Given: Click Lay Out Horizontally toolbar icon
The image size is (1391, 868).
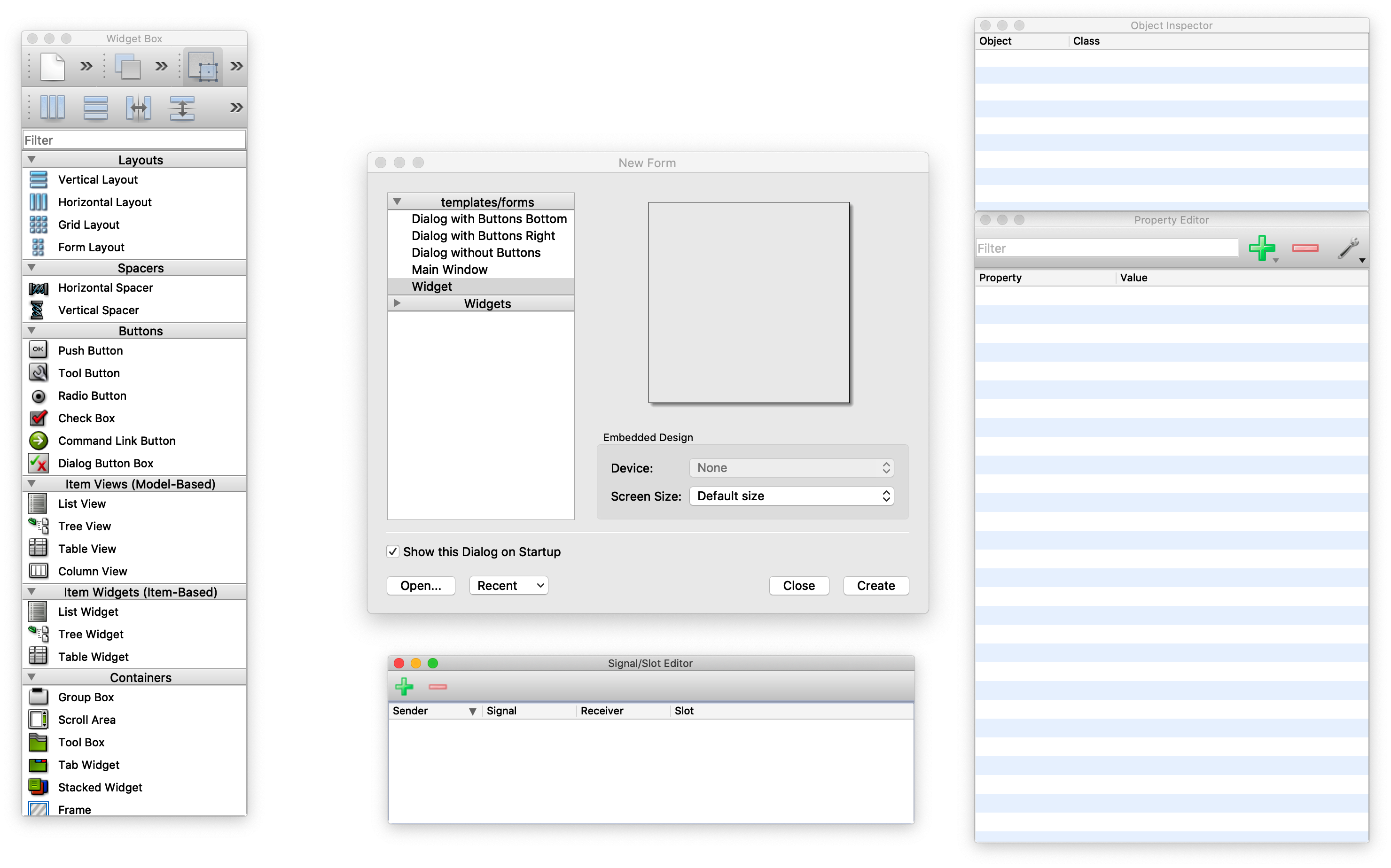Looking at the screenshot, I should click(x=52, y=108).
